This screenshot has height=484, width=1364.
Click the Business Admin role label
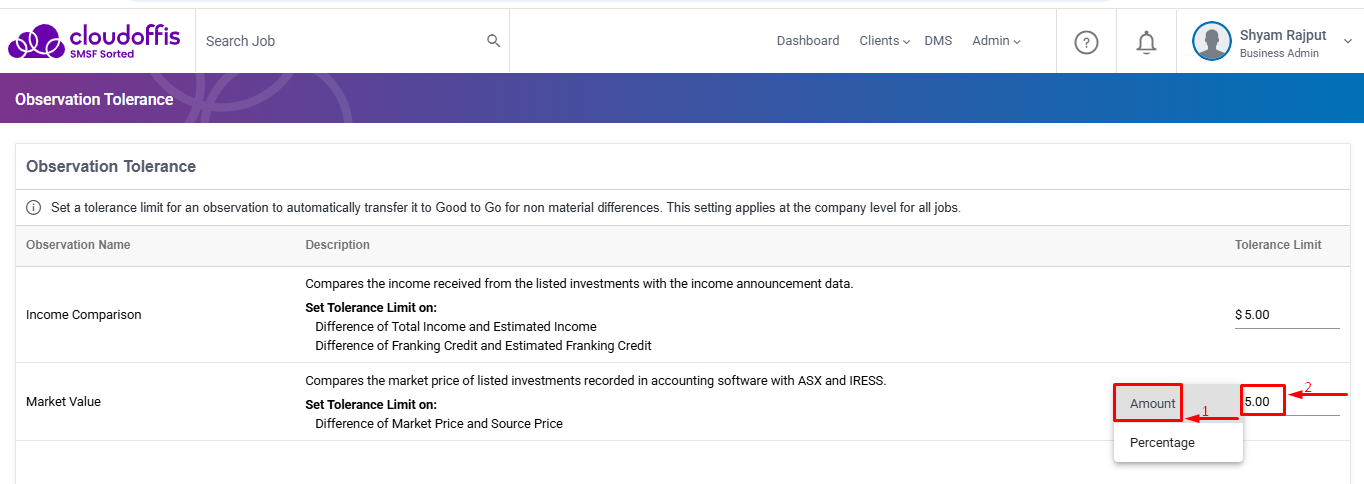click(1279, 54)
